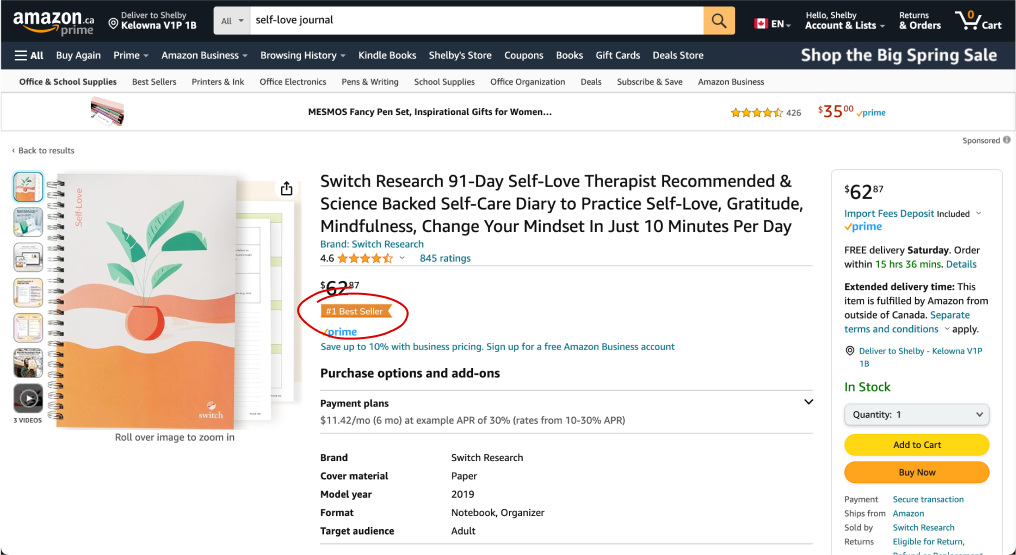Open the Quantity dropdown
Image resolution: width=1016 pixels, height=555 pixels.
[x=916, y=414]
